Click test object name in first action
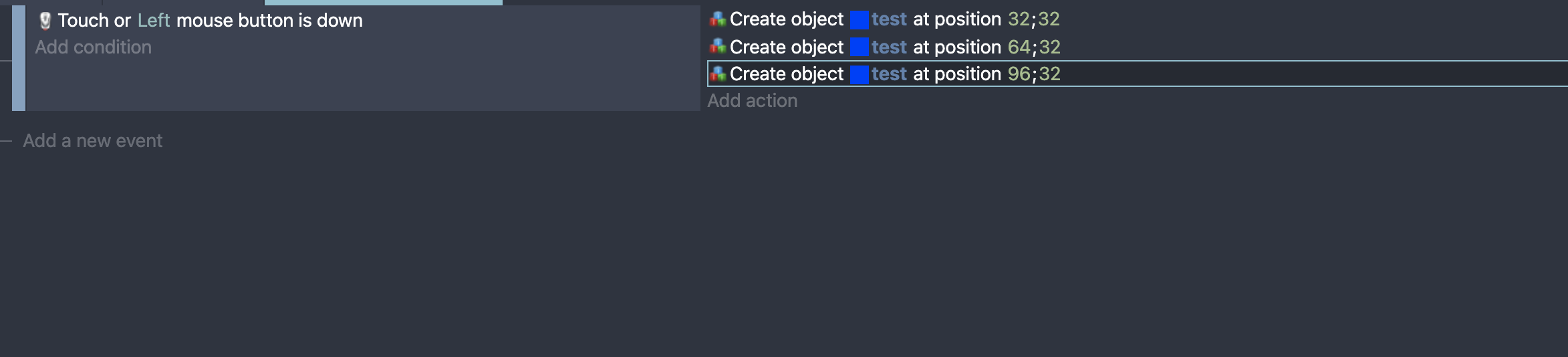The height and width of the screenshot is (357, 1568). coord(889,19)
